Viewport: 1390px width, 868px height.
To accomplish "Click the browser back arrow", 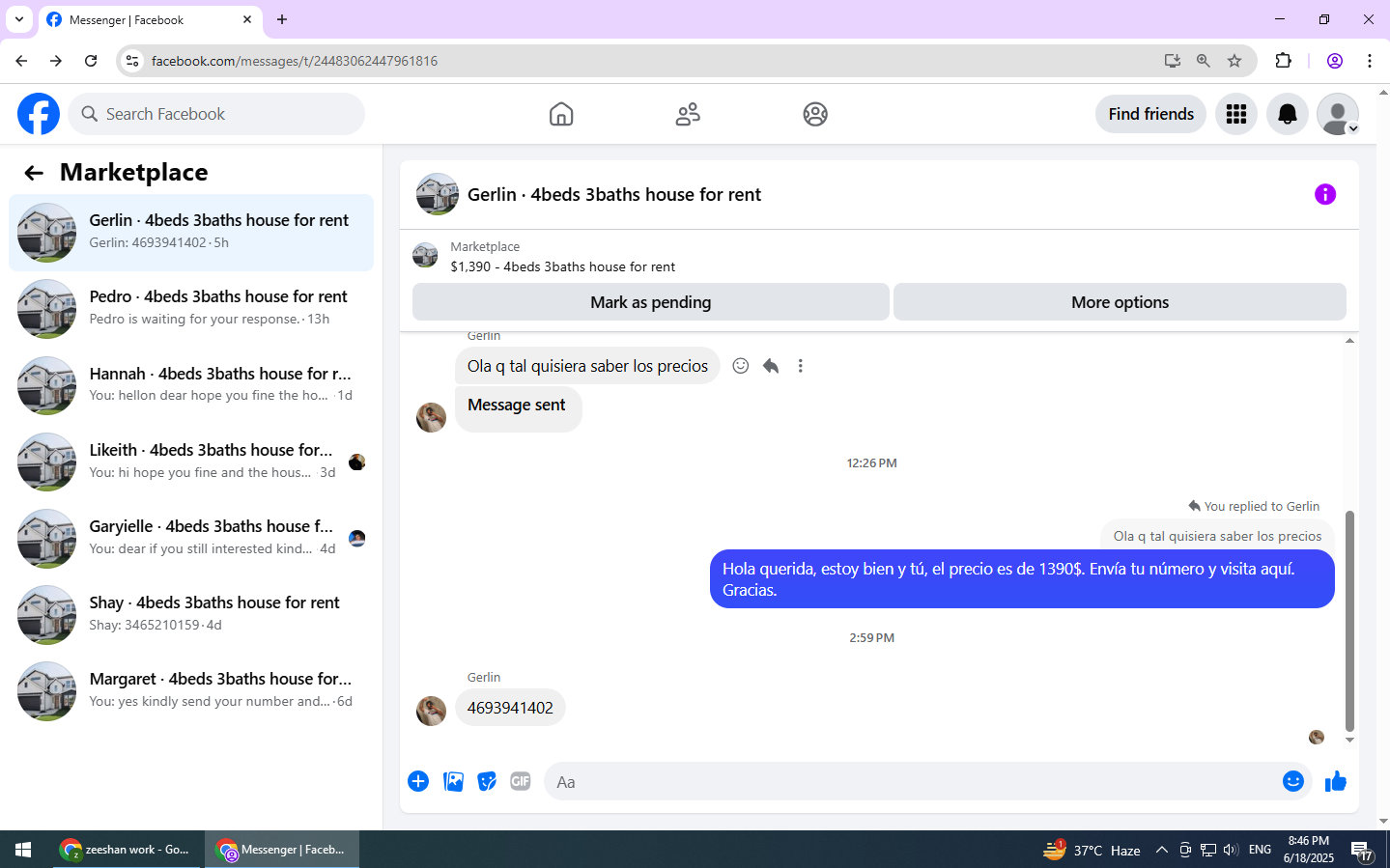I will pyautogui.click(x=21, y=61).
